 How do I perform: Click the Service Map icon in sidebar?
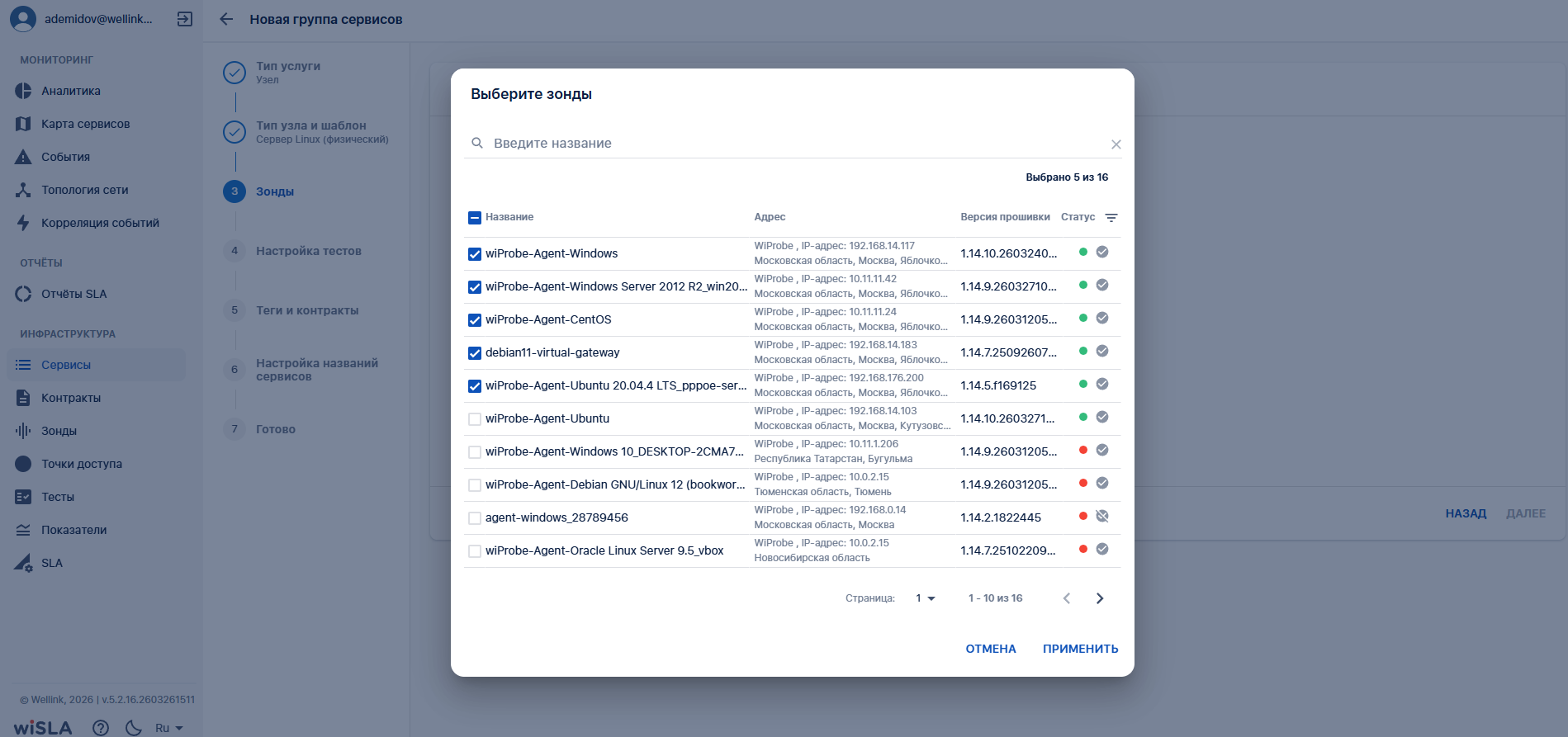click(x=23, y=124)
